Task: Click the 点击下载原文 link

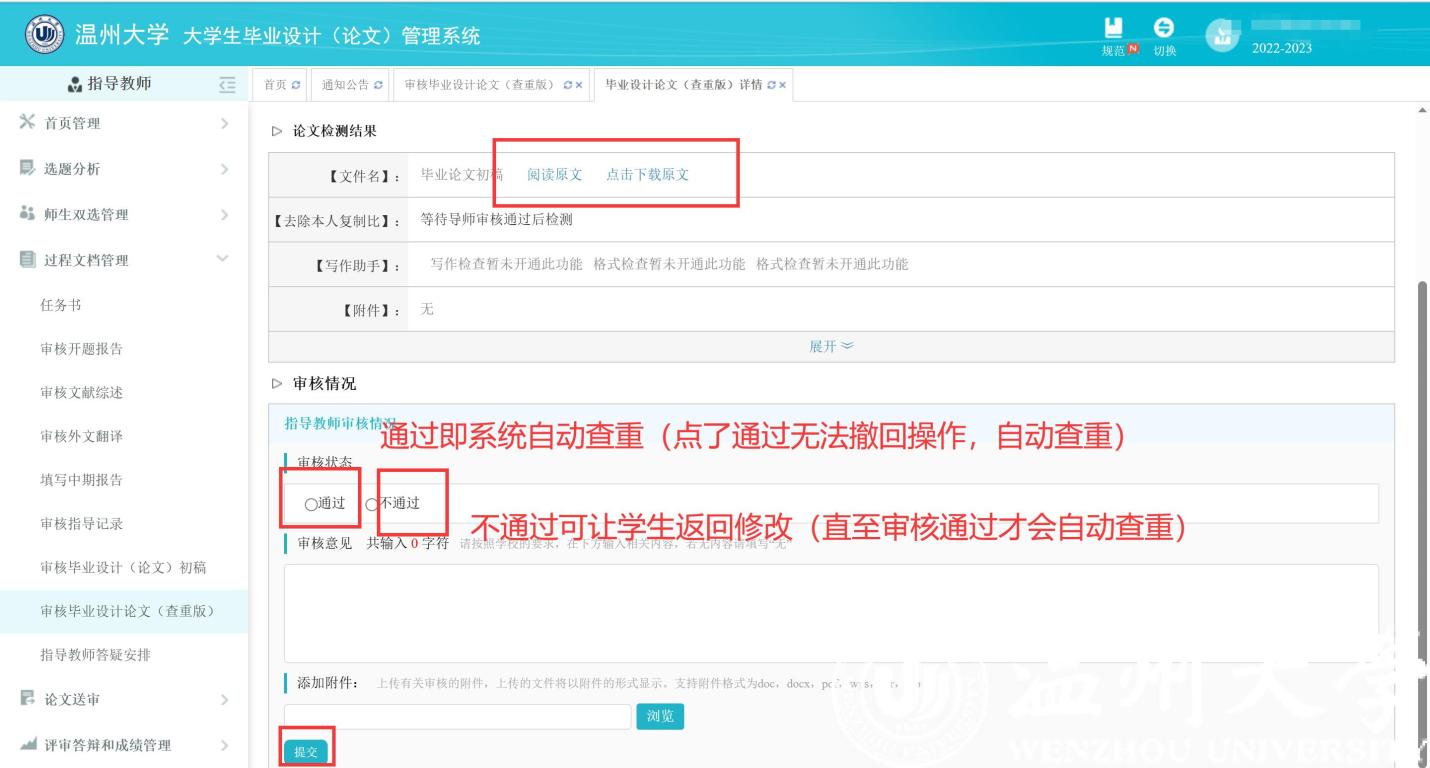Action: tap(647, 175)
